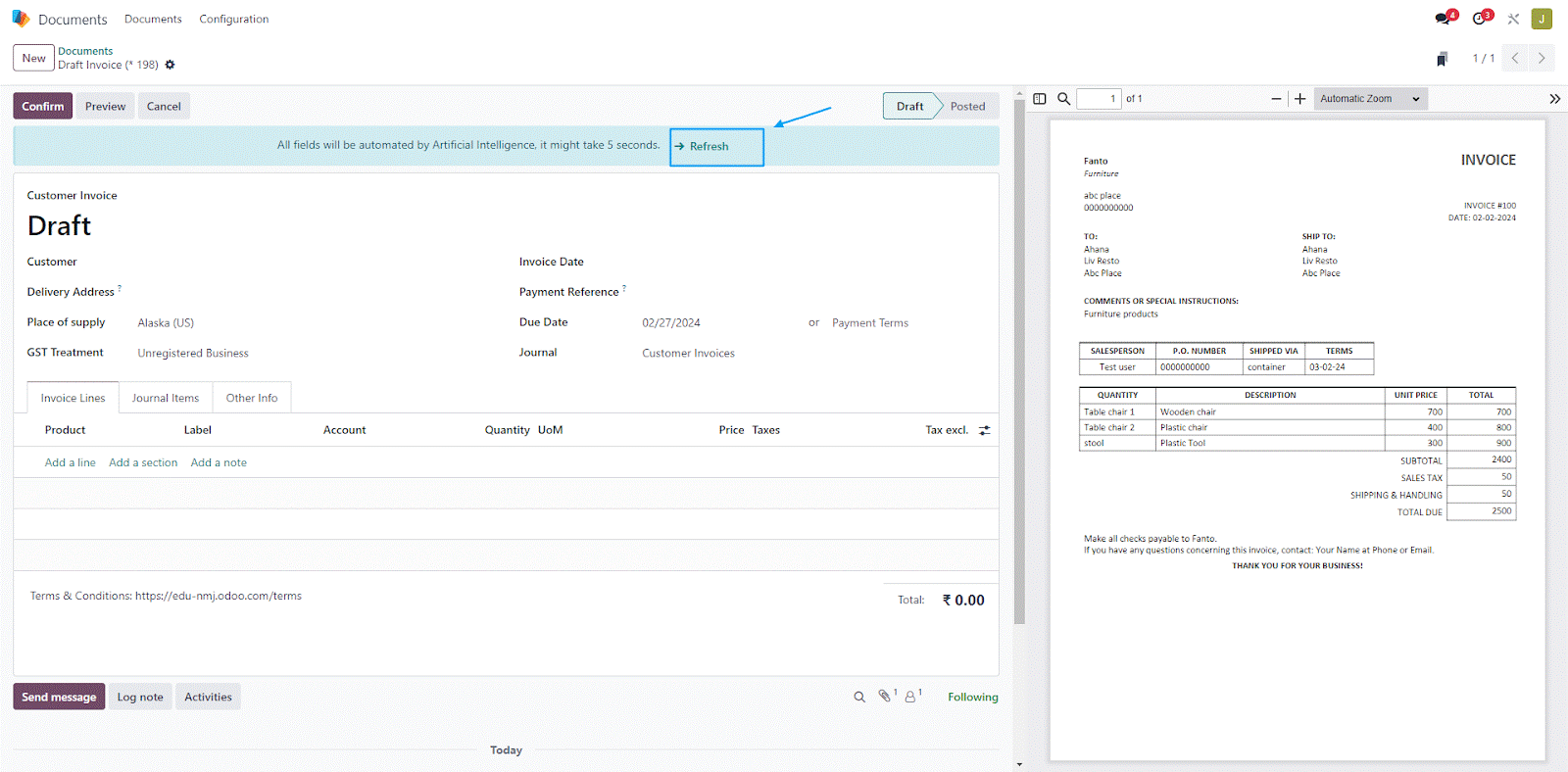
Task: Click the bookmark-style icon near the record pager
Action: [x=1442, y=59]
